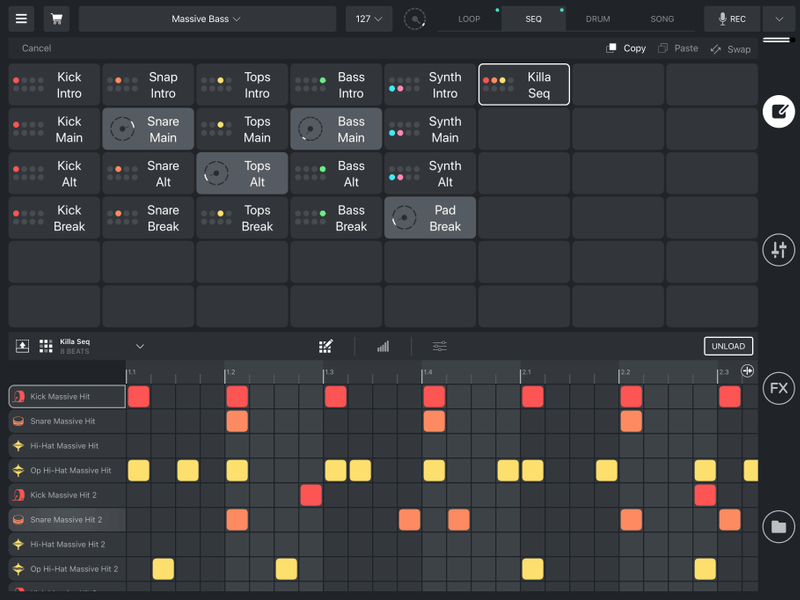The height and width of the screenshot is (600, 800).
Task: Toggle the playing Tops Alt pad
Action: click(242, 173)
